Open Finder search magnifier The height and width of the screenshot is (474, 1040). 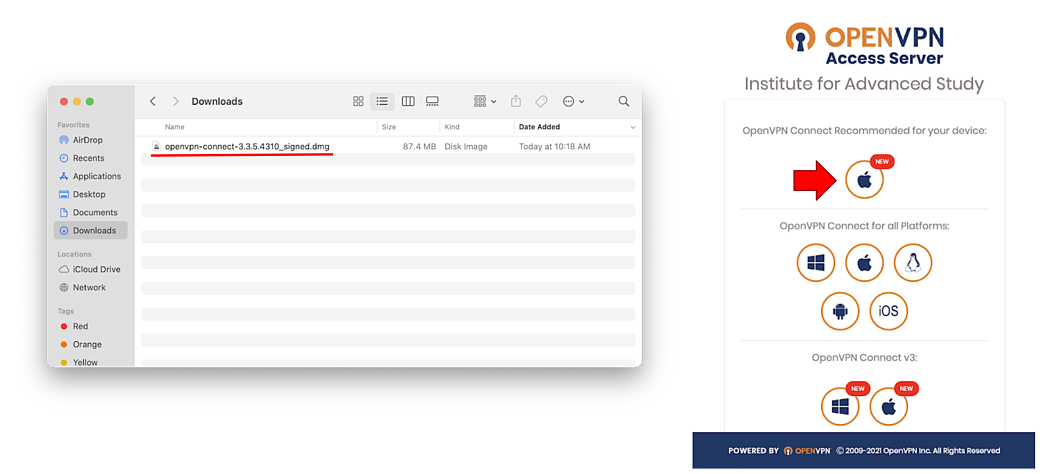pyautogui.click(x=624, y=101)
